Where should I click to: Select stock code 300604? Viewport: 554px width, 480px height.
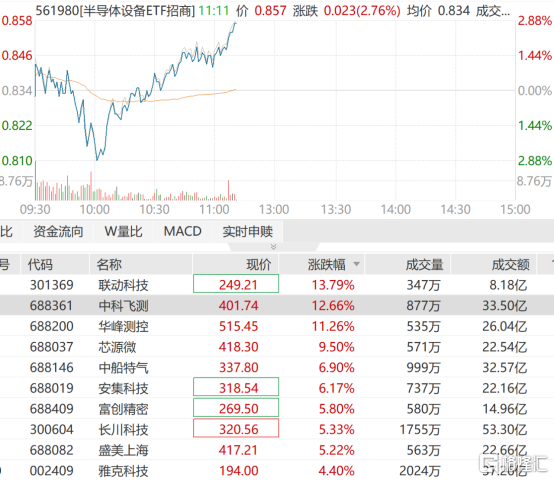pos(52,429)
